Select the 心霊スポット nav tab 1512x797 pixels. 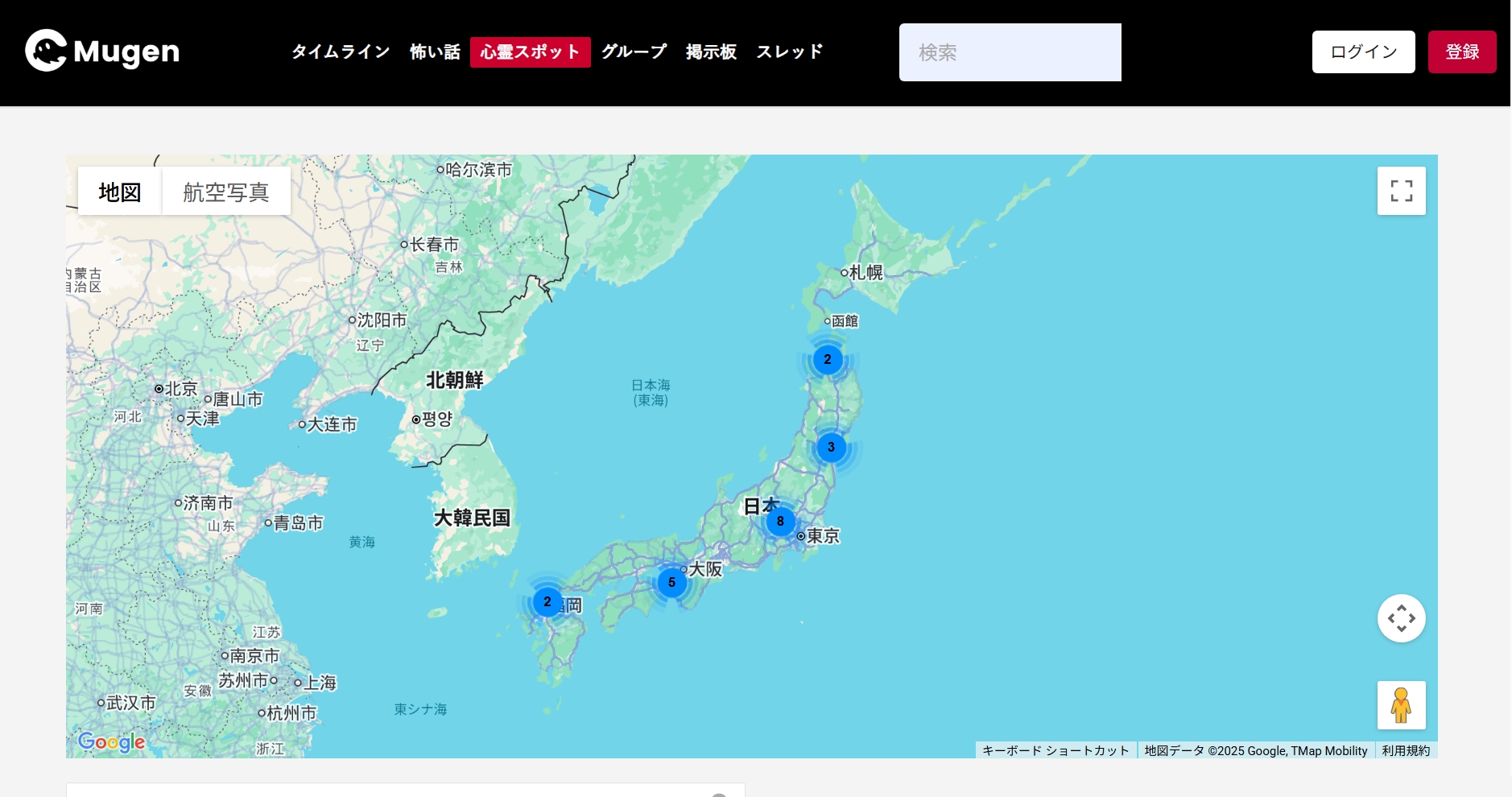tap(530, 52)
